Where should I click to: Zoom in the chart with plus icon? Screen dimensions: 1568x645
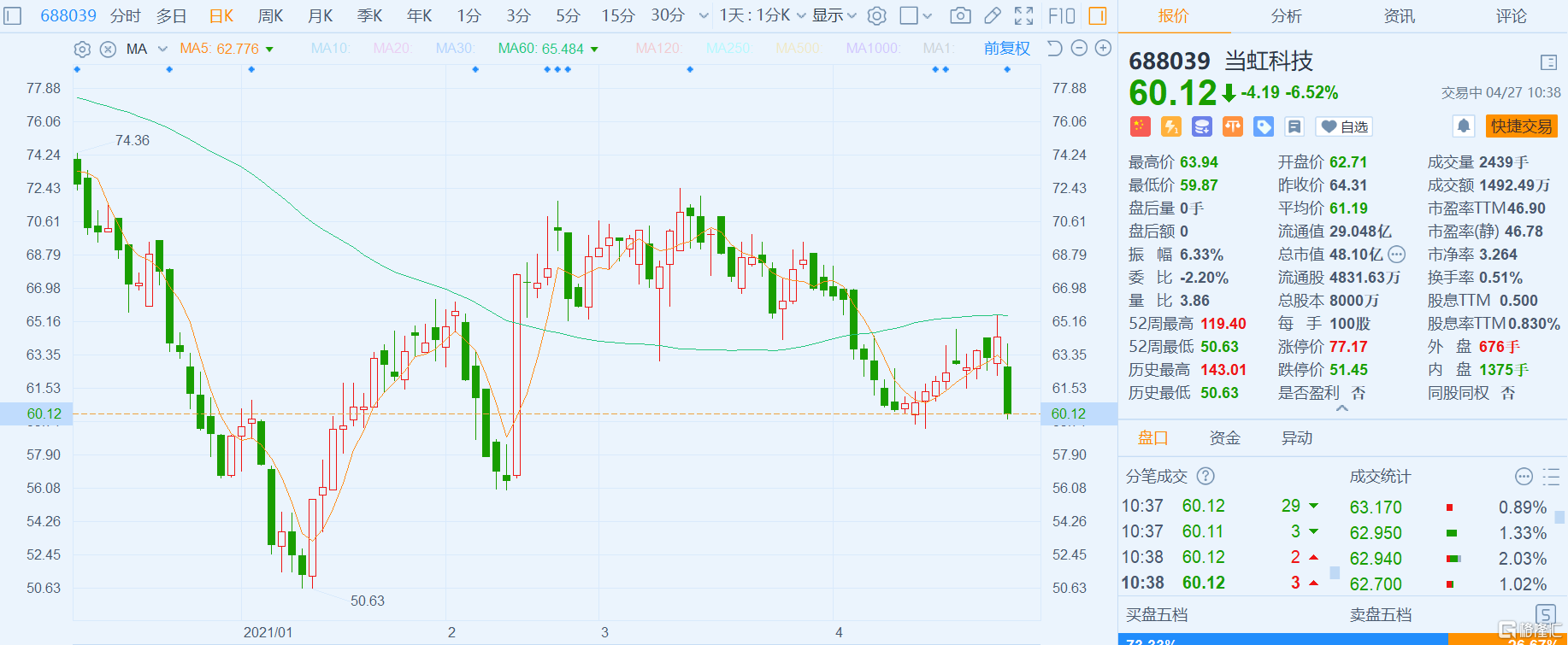[1104, 48]
